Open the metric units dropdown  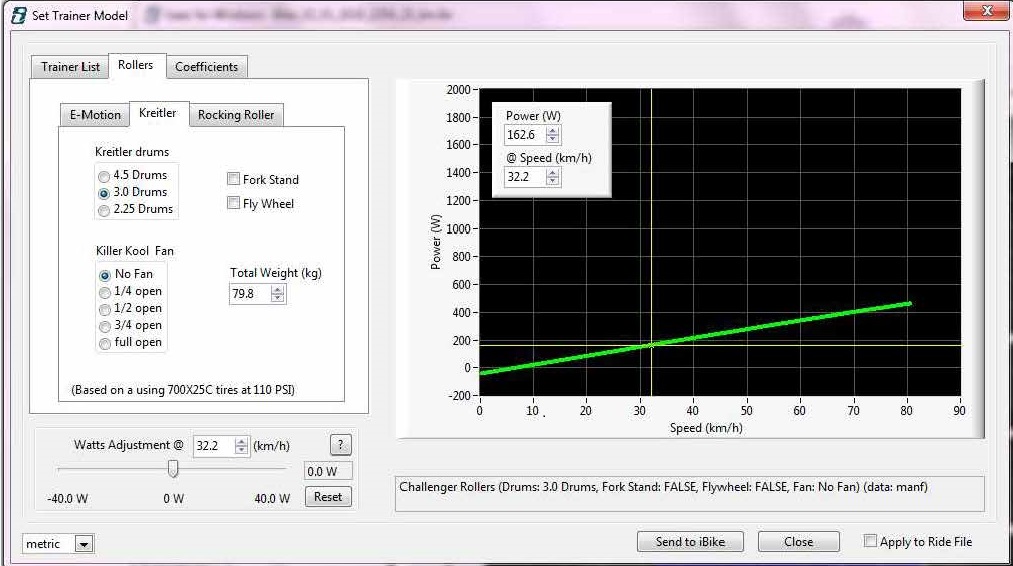click(84, 544)
